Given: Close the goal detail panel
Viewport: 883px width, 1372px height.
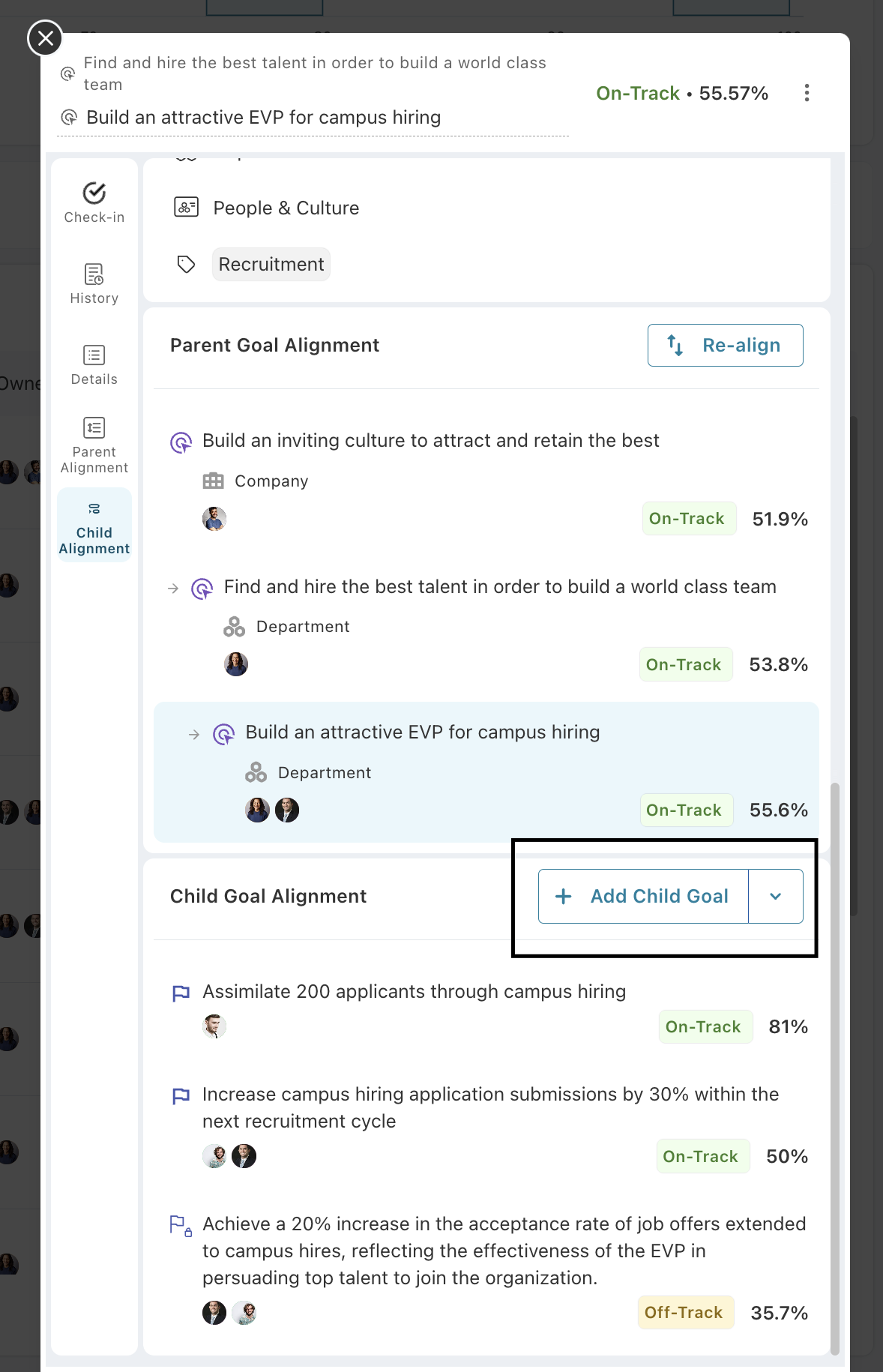Looking at the screenshot, I should 45,37.
